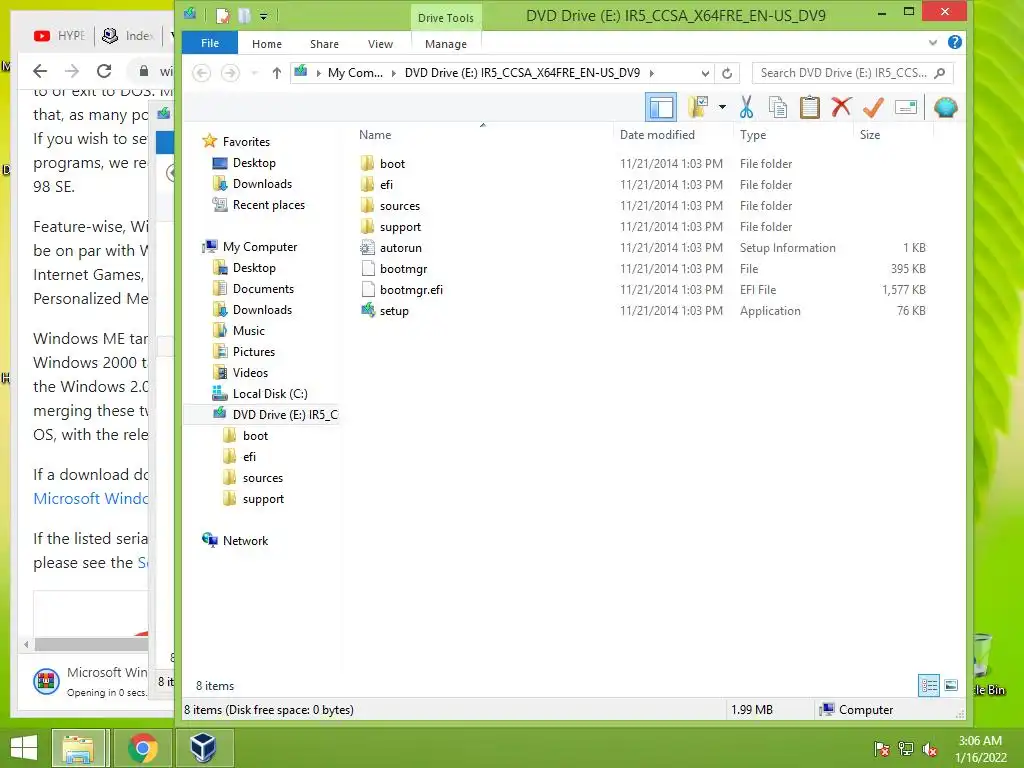Open recent locations dropdown arrow
The height and width of the screenshot is (768, 1024).
[255, 72]
